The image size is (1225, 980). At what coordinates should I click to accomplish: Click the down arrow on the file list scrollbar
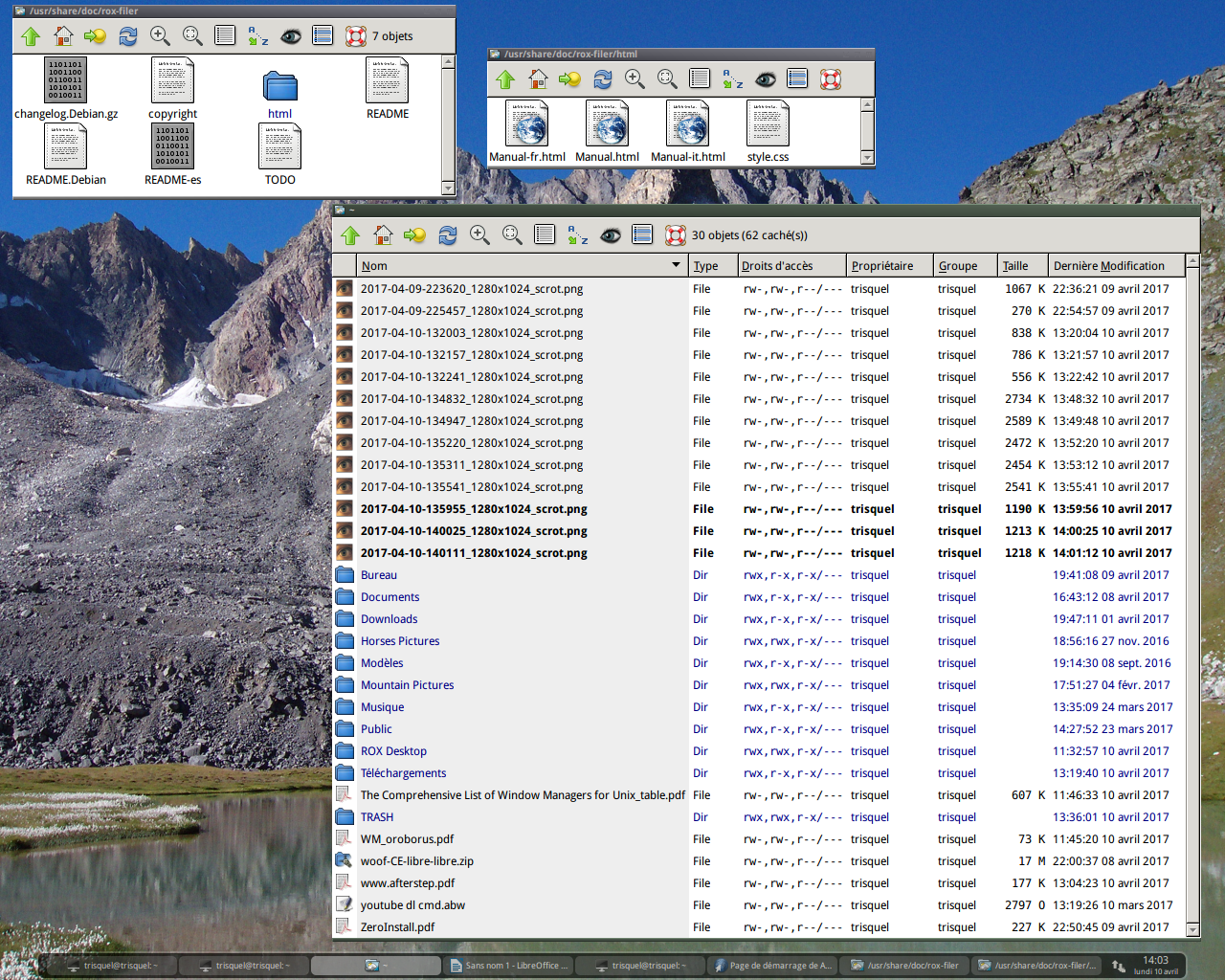tap(1192, 929)
